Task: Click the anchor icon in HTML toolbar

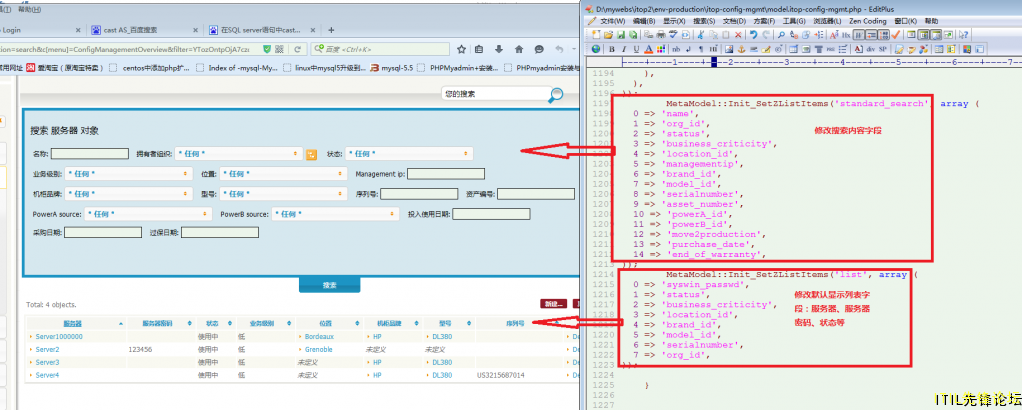Action: point(742,49)
